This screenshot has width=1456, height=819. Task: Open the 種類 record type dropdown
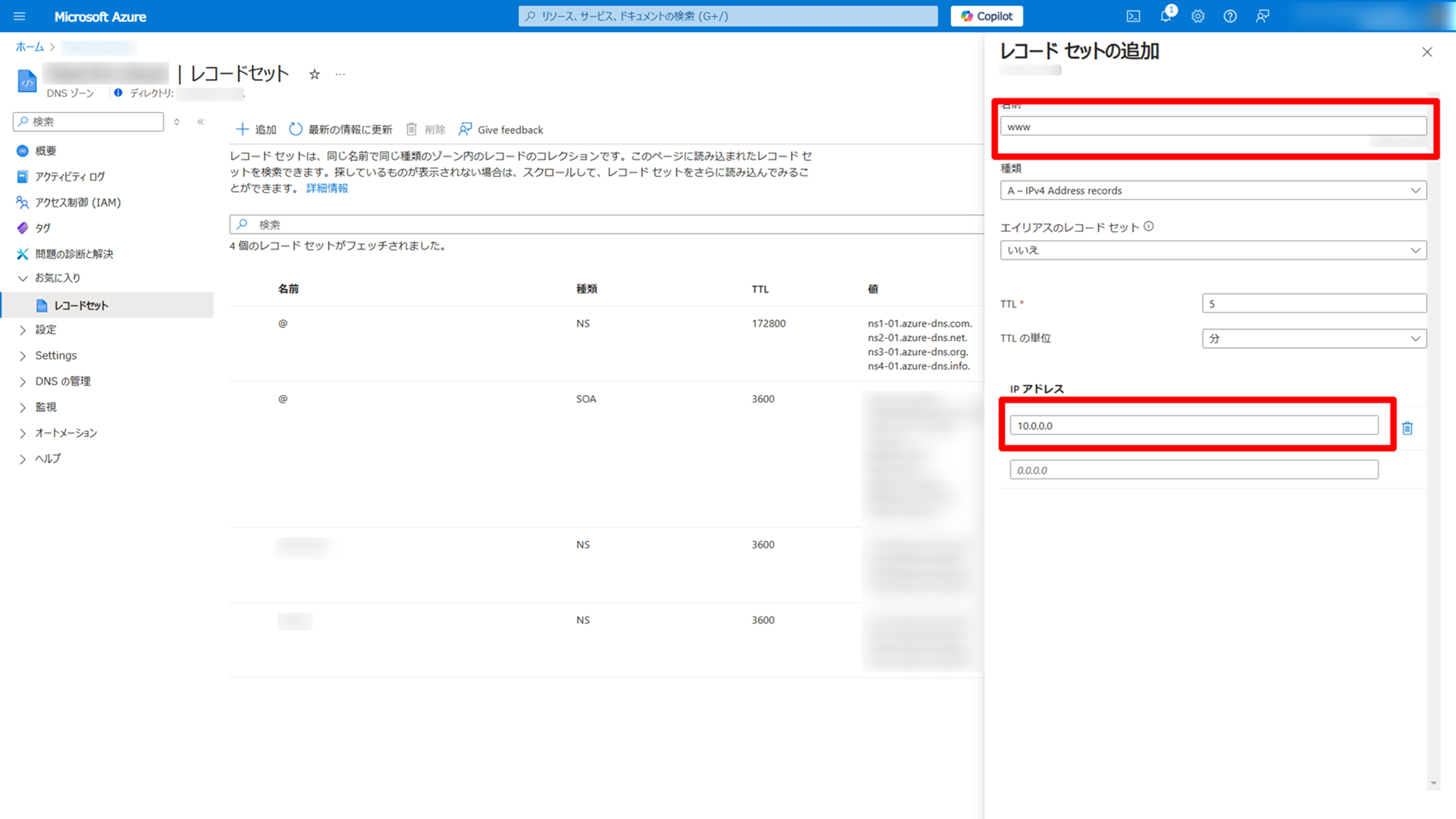coord(1213,190)
